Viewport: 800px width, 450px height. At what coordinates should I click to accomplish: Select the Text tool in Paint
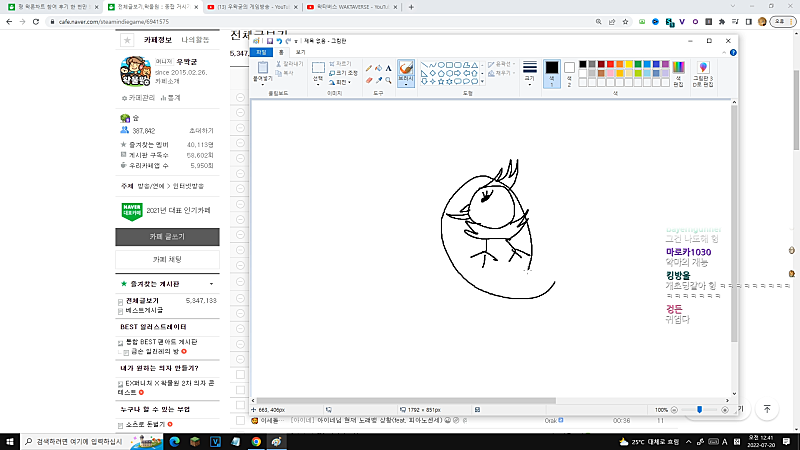[388, 68]
